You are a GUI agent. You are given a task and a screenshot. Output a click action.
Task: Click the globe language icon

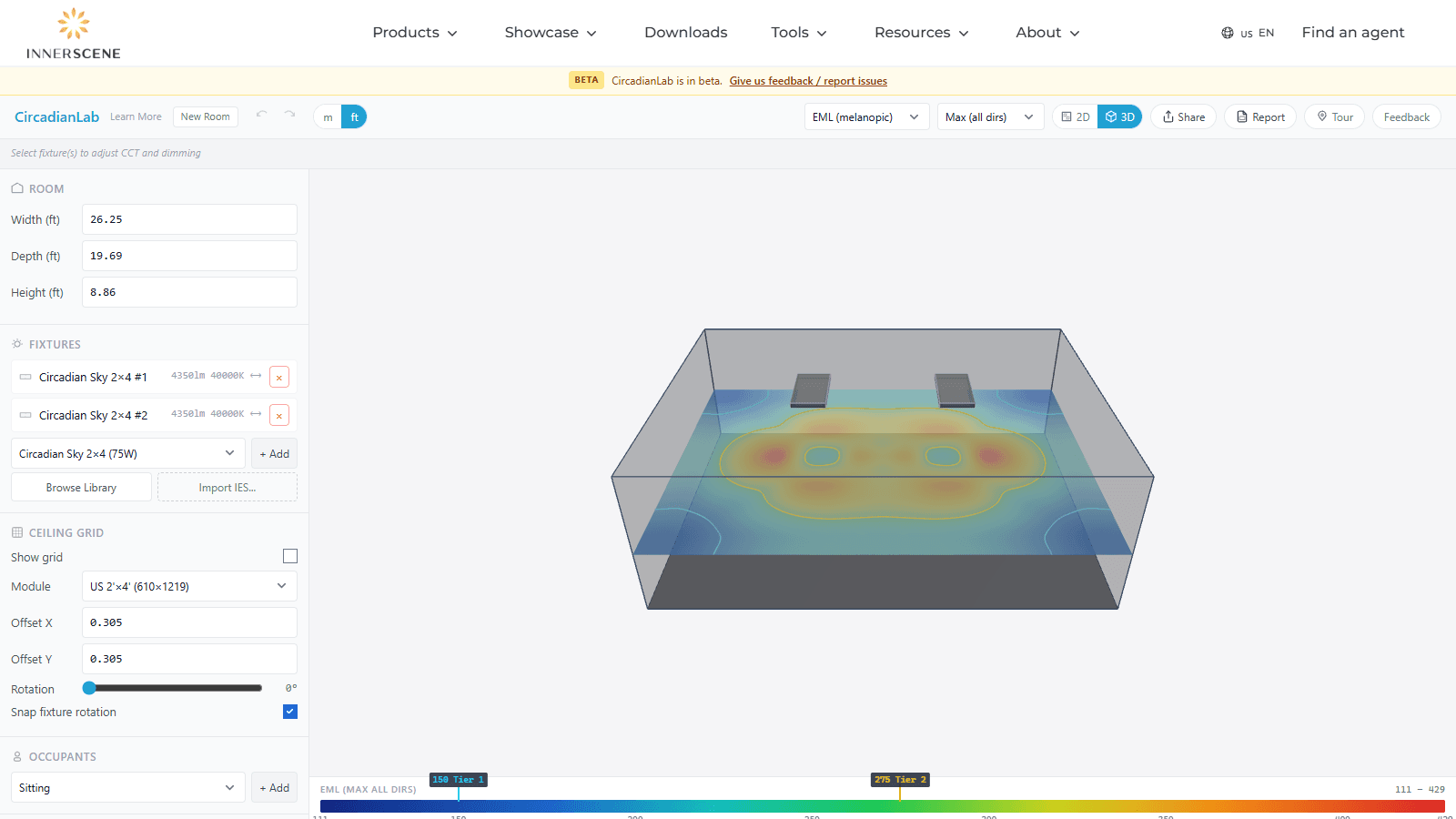tap(1228, 33)
